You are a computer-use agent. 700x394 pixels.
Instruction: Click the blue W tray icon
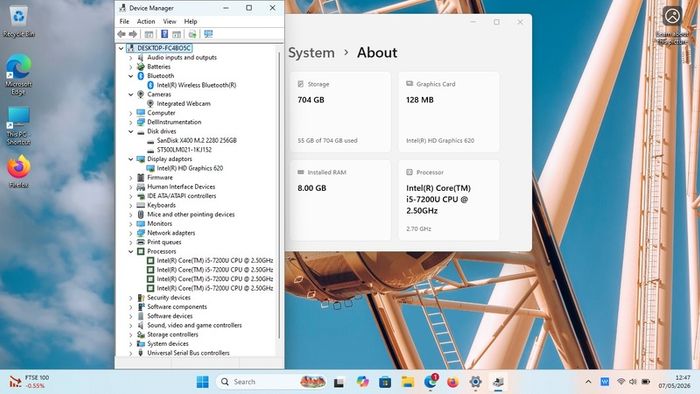coord(605,382)
